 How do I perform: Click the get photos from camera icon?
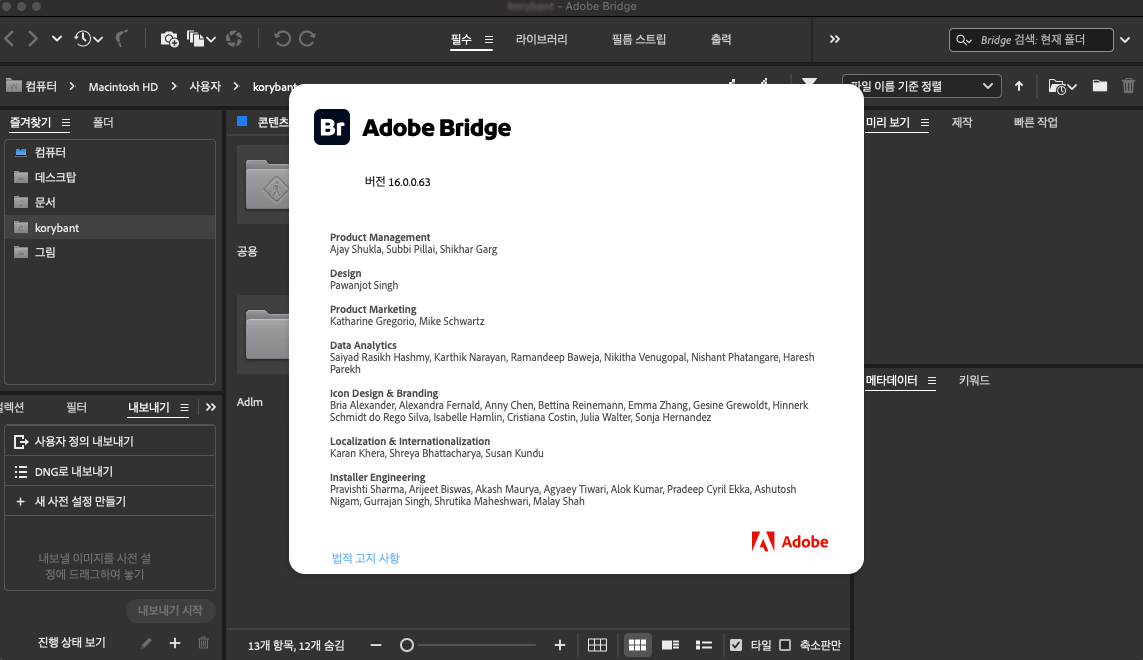[x=169, y=39]
